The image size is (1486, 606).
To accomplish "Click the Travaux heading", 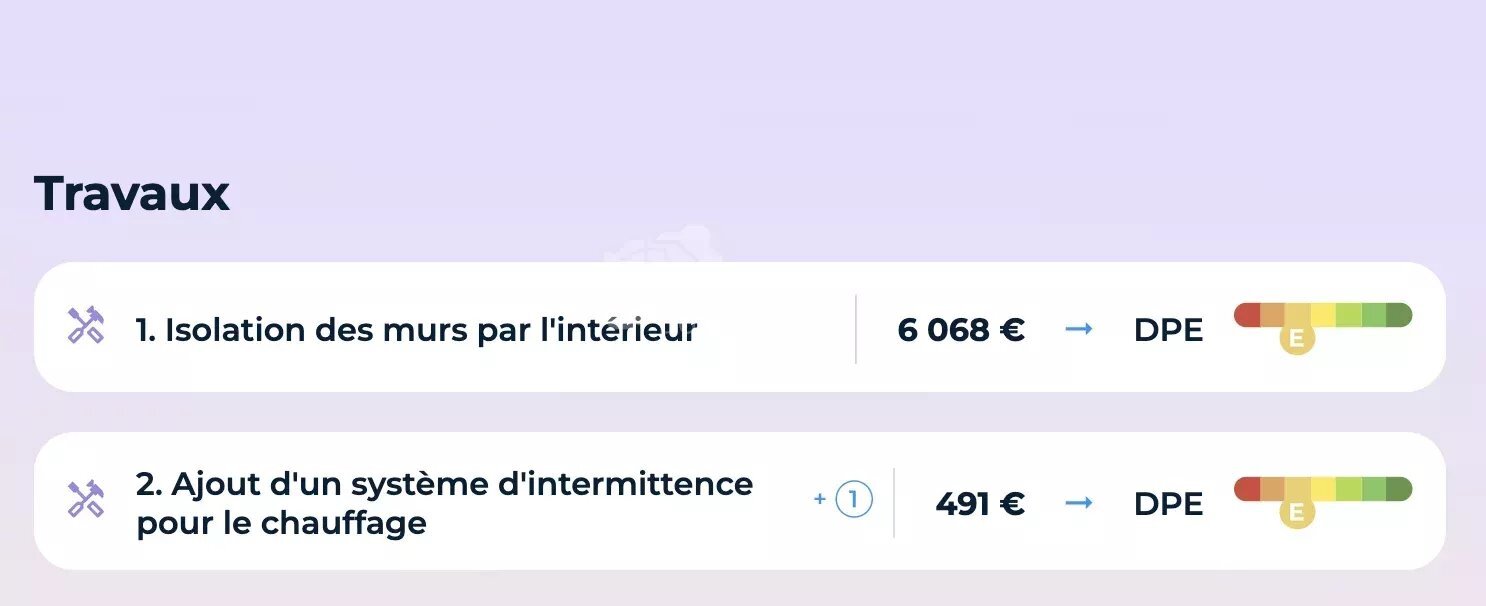I will [132, 193].
